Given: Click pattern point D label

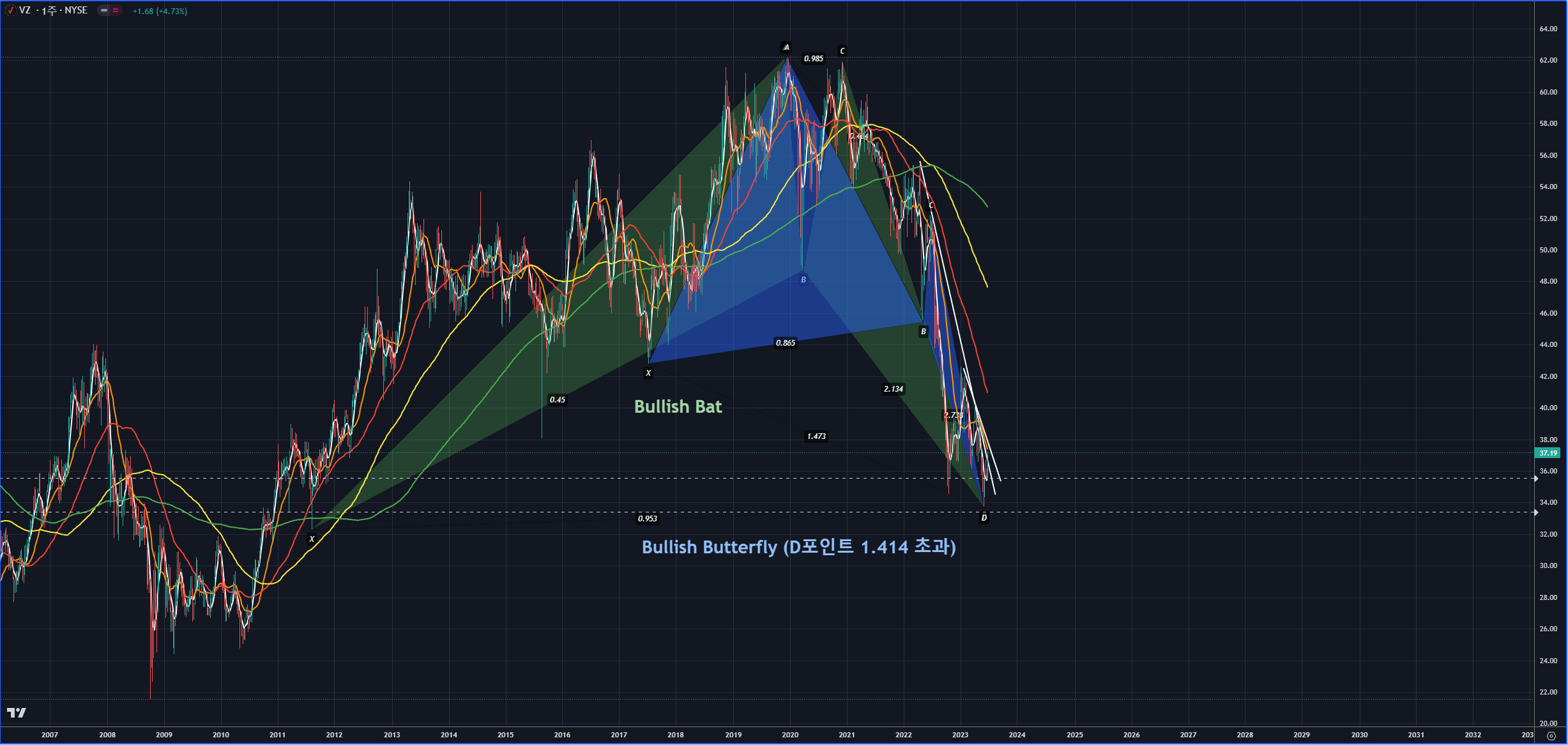Looking at the screenshot, I should (984, 518).
